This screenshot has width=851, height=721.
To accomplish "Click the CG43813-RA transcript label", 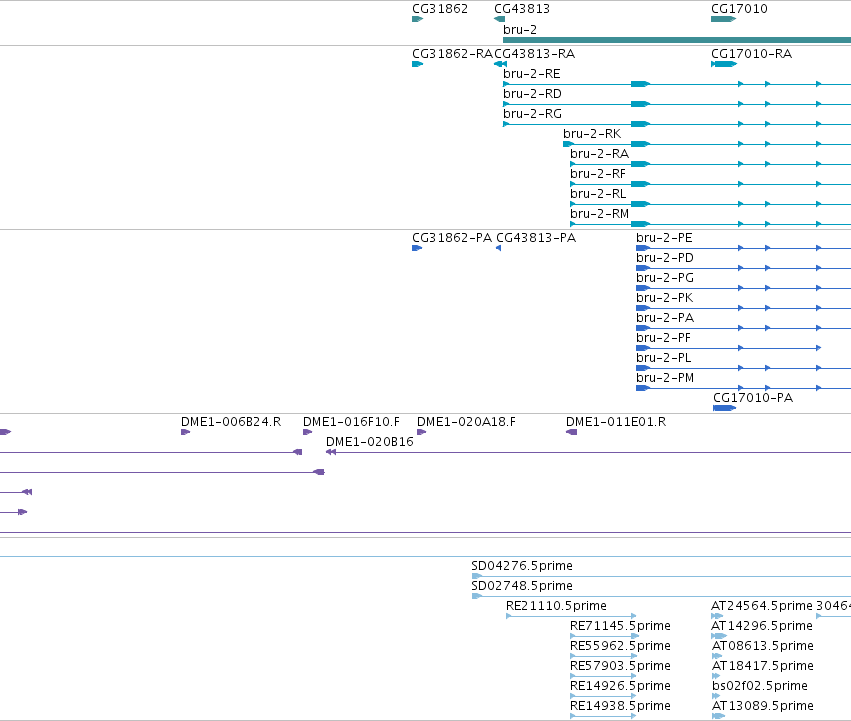I will (535, 54).
